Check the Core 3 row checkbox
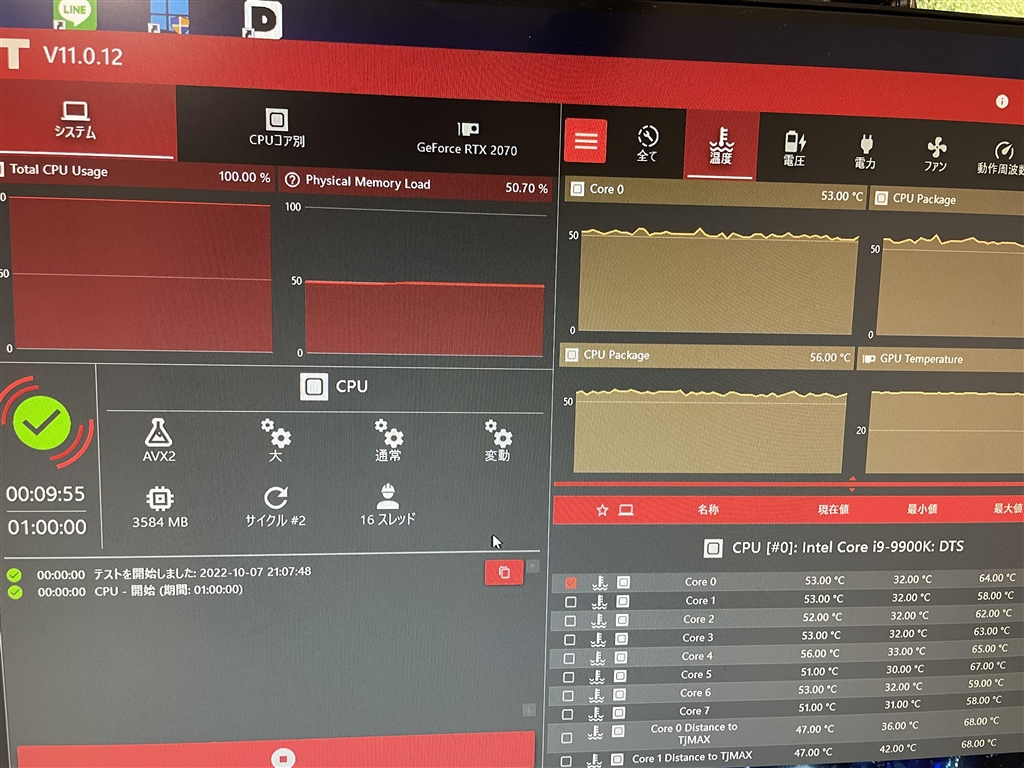Viewport: 1024px width, 768px height. point(569,639)
